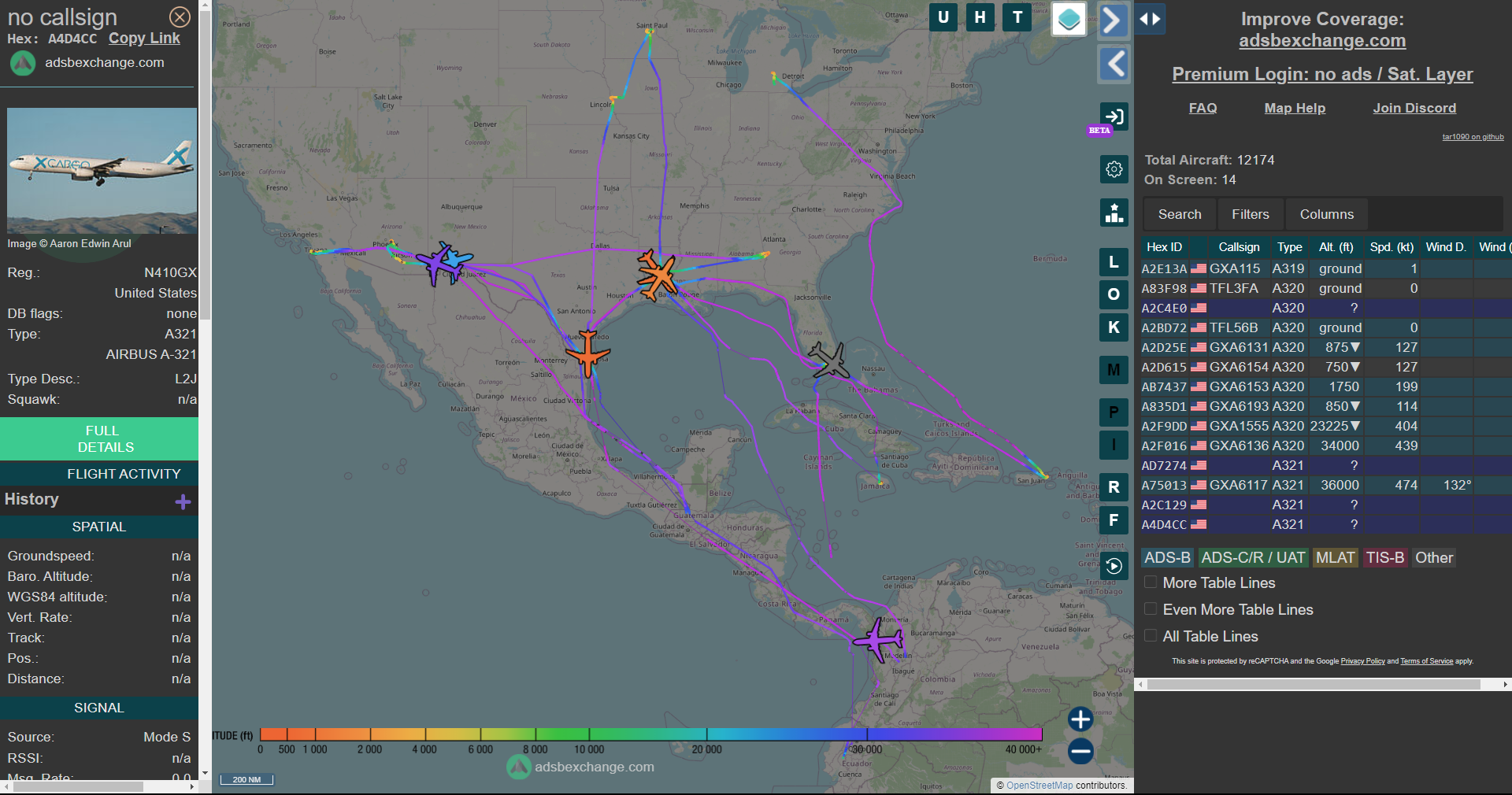
Task: Toggle sidebar width double-arrow icon
Action: tap(1150, 19)
